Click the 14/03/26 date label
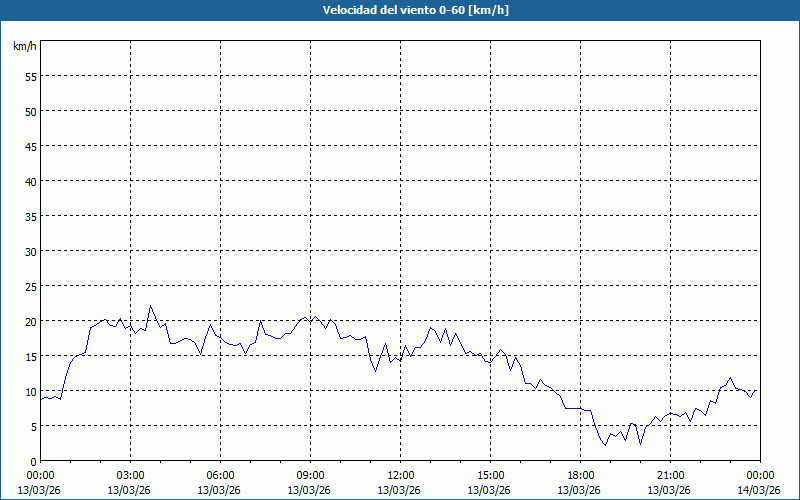This screenshot has width=800, height=500. [760, 490]
